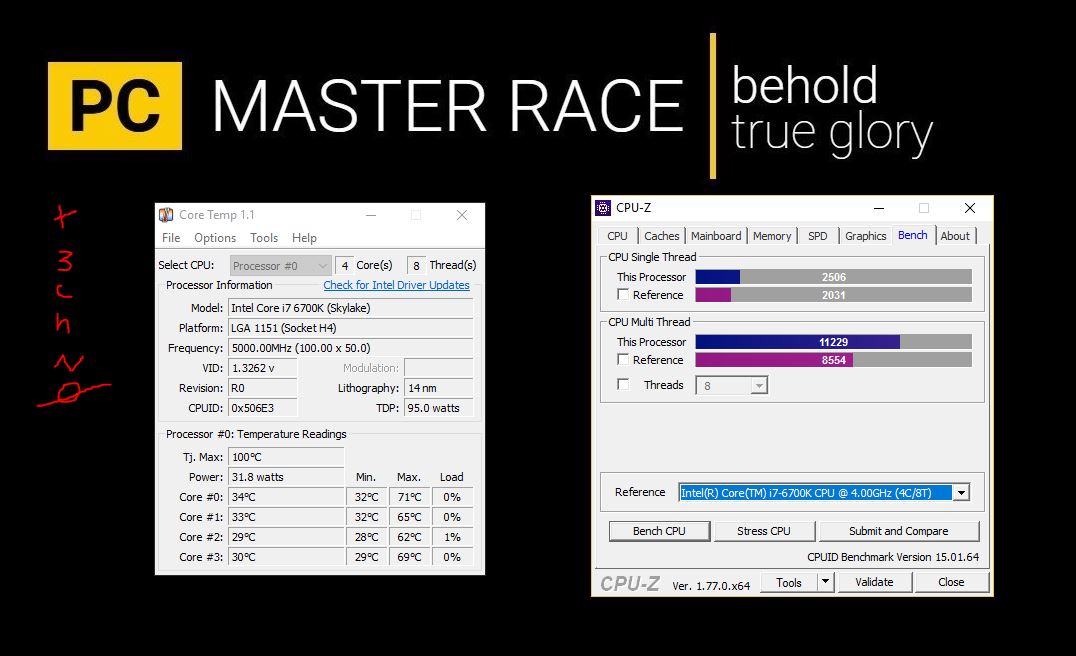
Task: Click the Core(s) count box showing 4
Action: click(x=344, y=266)
